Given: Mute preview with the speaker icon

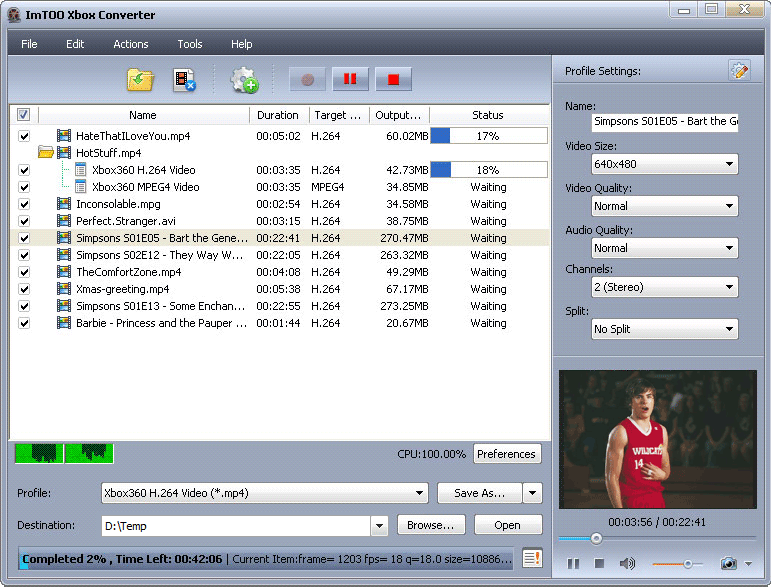Looking at the screenshot, I should pos(626,563).
